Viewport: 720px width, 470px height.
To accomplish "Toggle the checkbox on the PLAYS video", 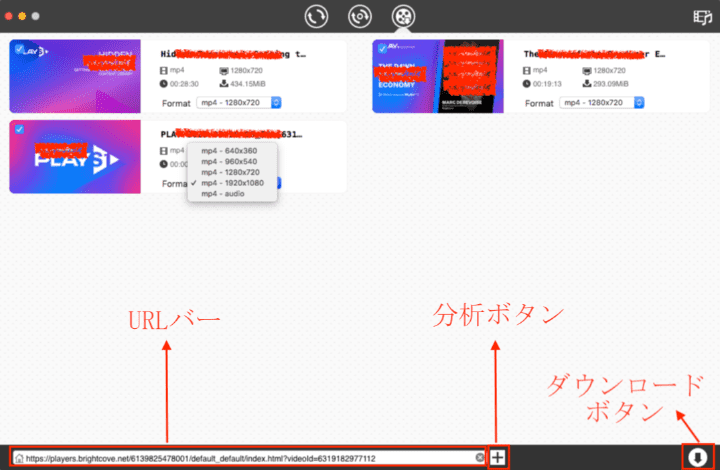I will pos(16,128).
